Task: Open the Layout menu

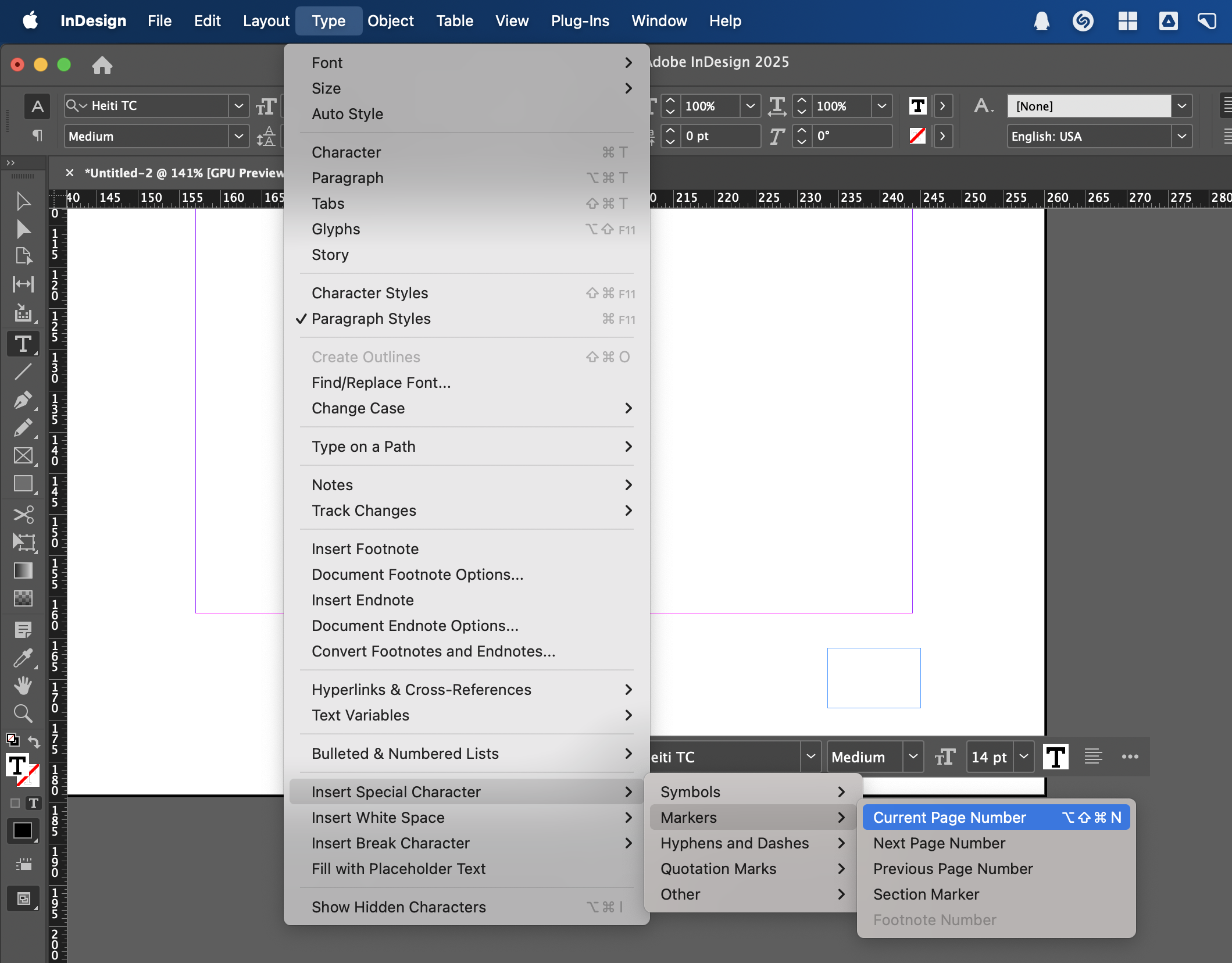Action: (266, 21)
